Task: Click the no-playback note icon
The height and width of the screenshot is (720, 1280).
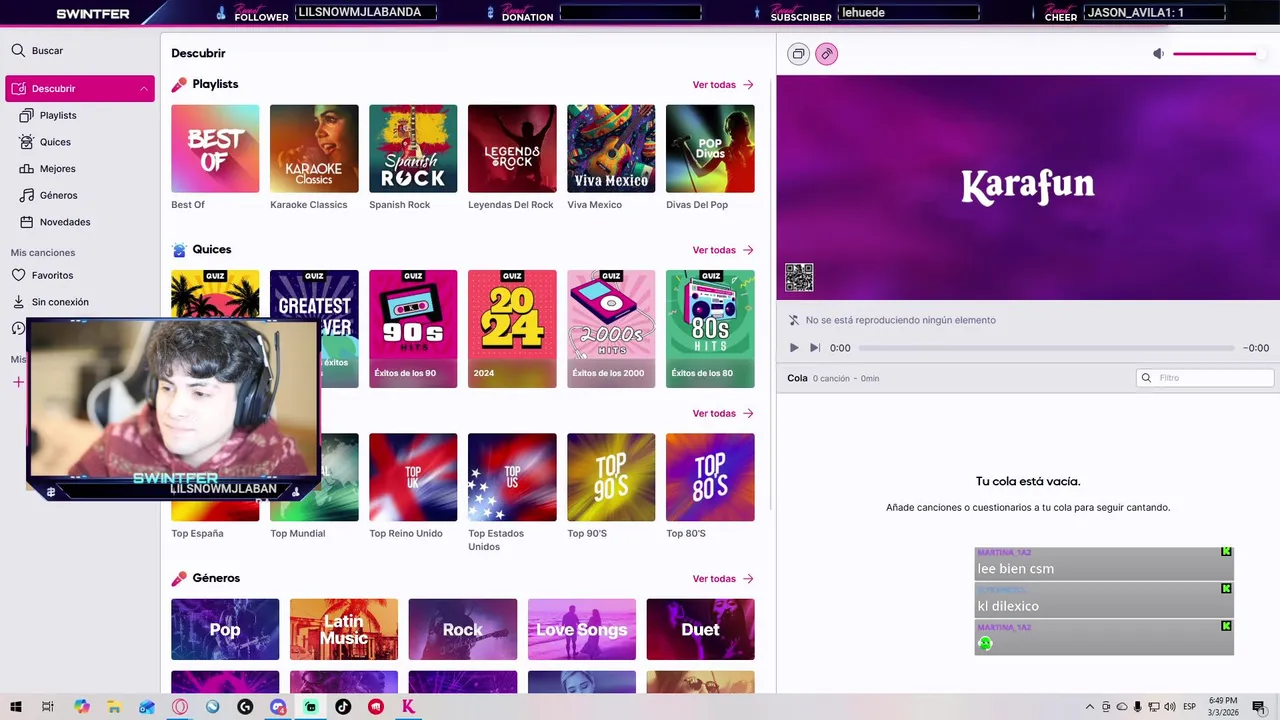Action: [x=794, y=320]
